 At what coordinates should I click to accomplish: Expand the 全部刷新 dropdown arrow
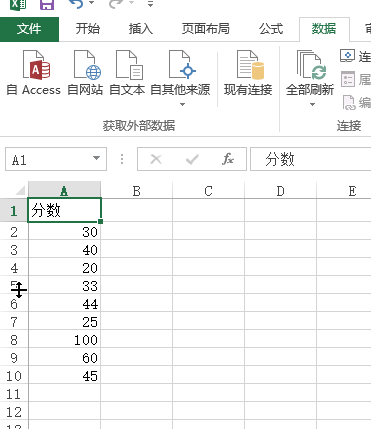312,105
